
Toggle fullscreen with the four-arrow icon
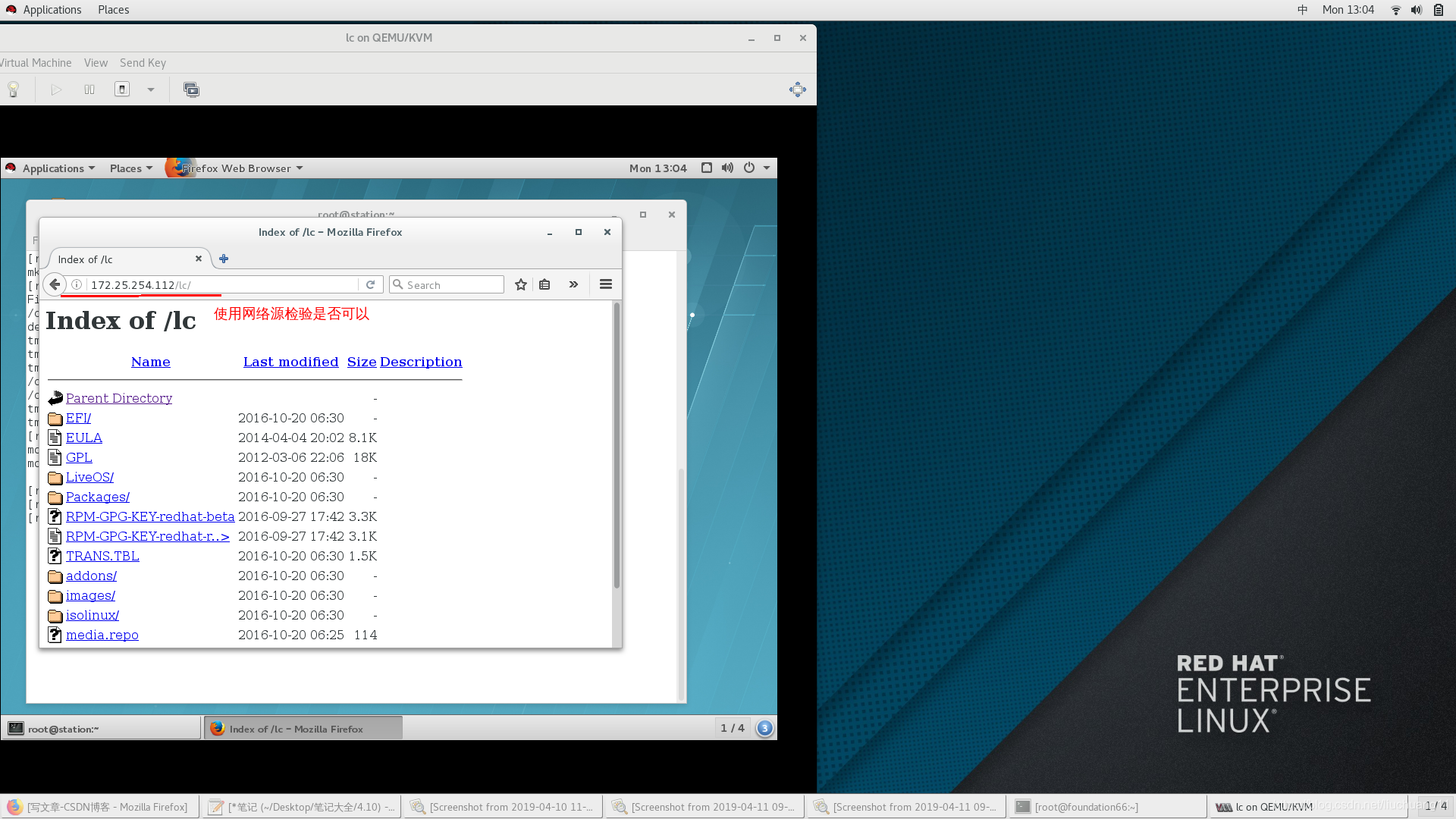click(x=798, y=89)
